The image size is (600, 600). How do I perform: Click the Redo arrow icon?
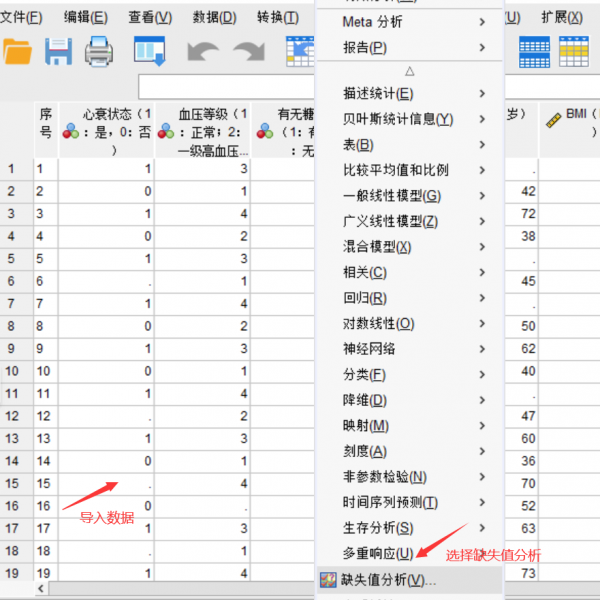tap(249, 52)
